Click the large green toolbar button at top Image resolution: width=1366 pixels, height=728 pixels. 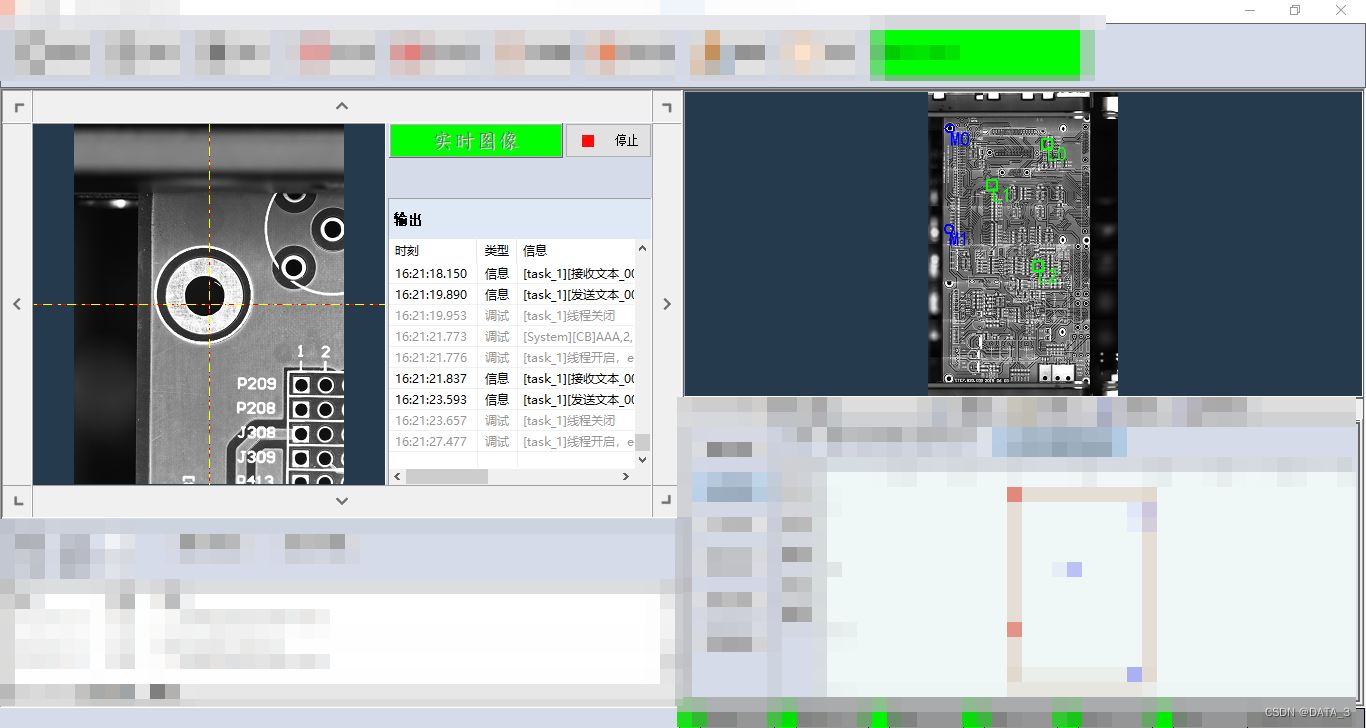[975, 52]
